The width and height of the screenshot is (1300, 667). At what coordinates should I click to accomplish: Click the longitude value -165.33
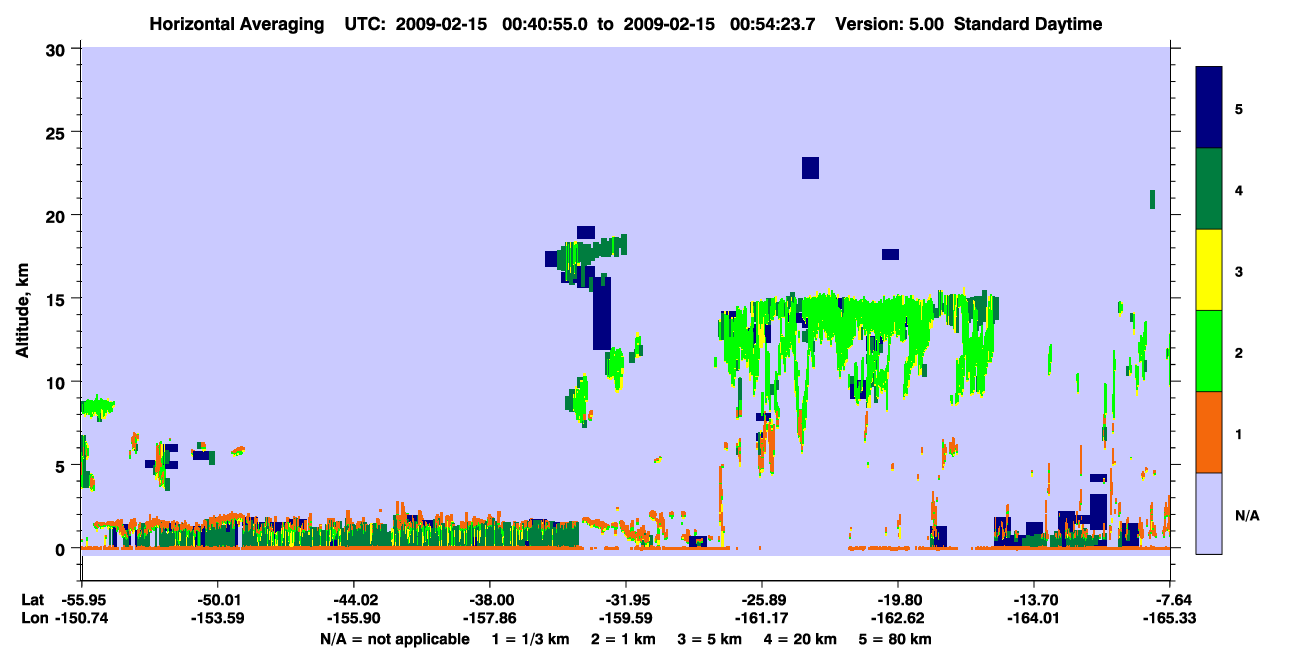[1170, 618]
